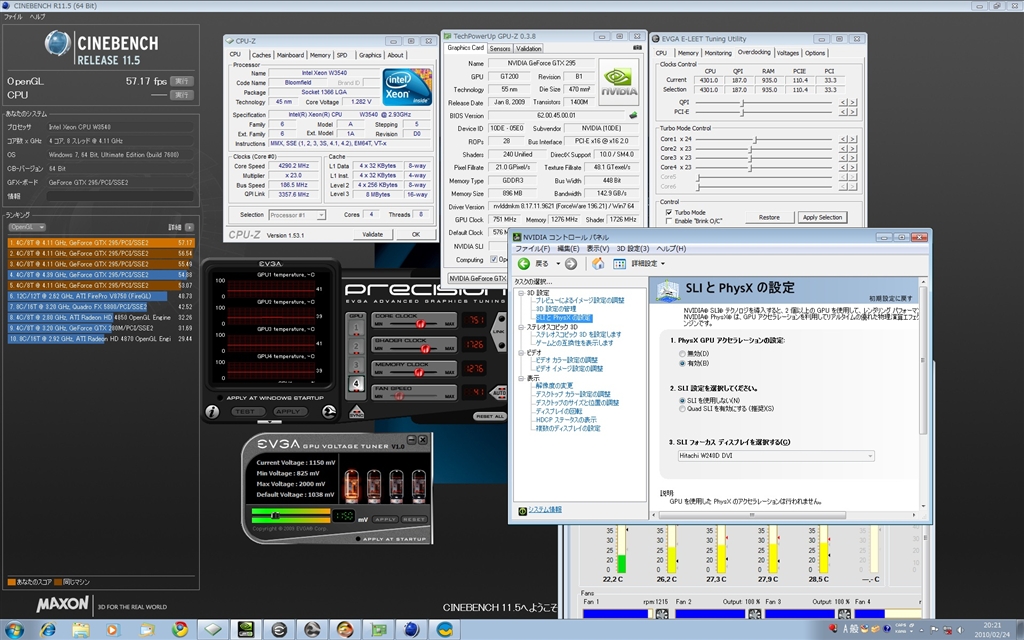
Task: Click the second vacuum tube in Voltage Tuner
Action: coord(374,485)
